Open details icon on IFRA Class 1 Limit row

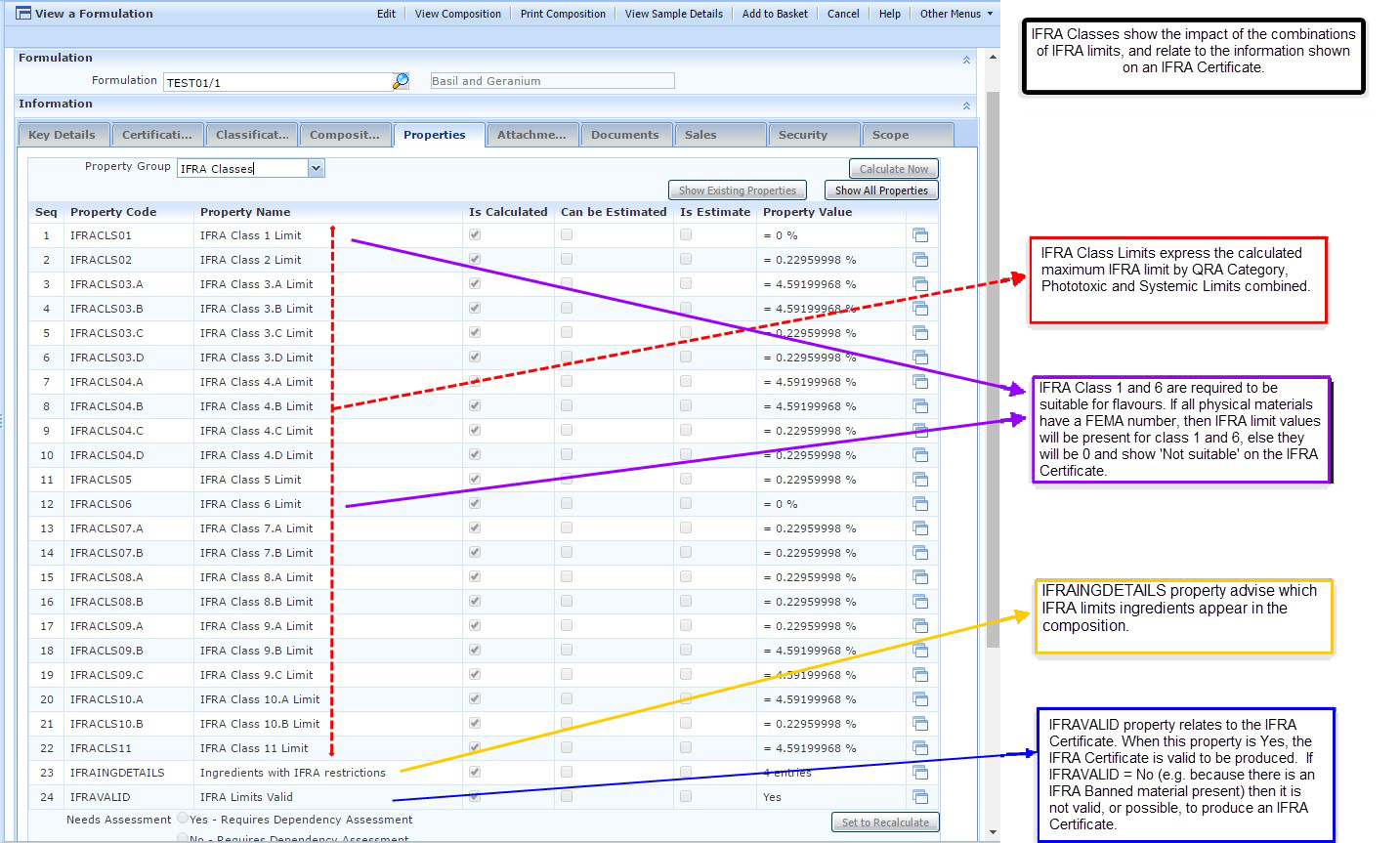[919, 234]
